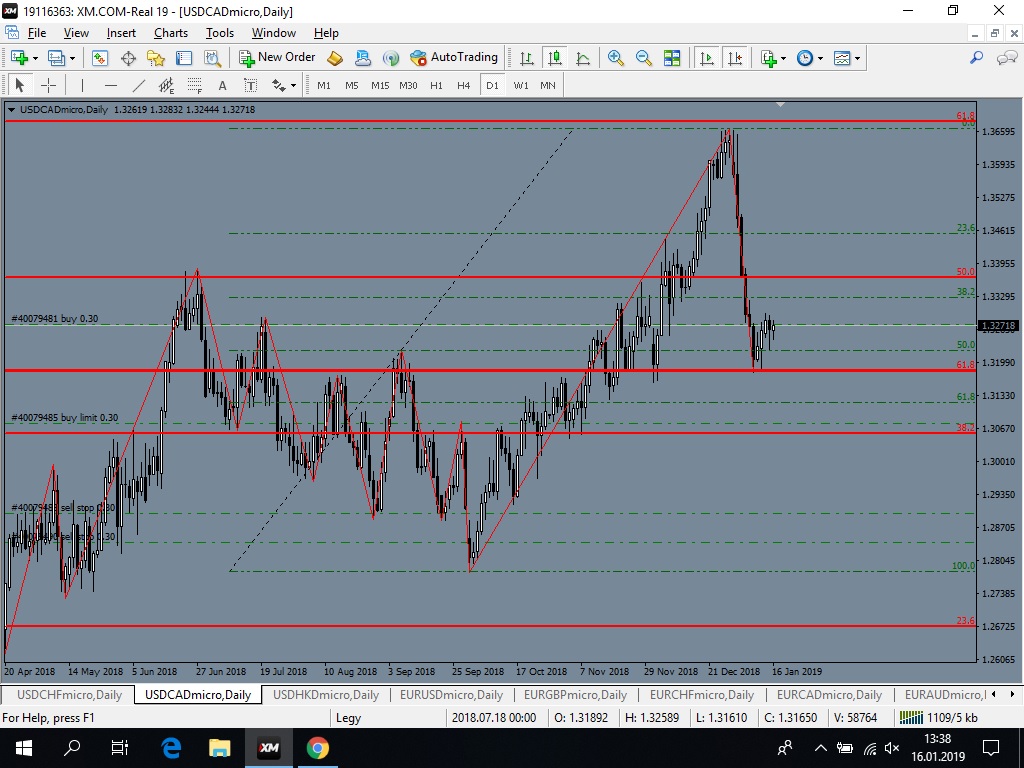Switch chart to bar chart mode
Screen dimensions: 1024x768
point(526,58)
